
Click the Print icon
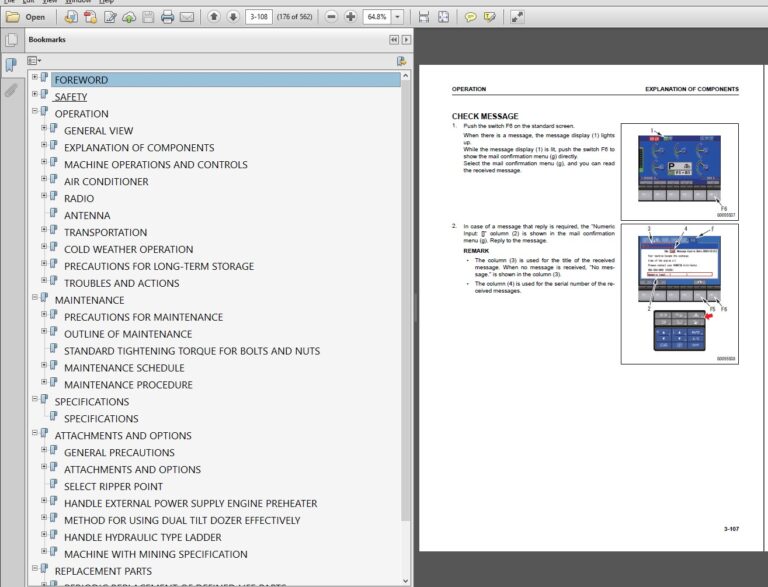click(x=168, y=17)
